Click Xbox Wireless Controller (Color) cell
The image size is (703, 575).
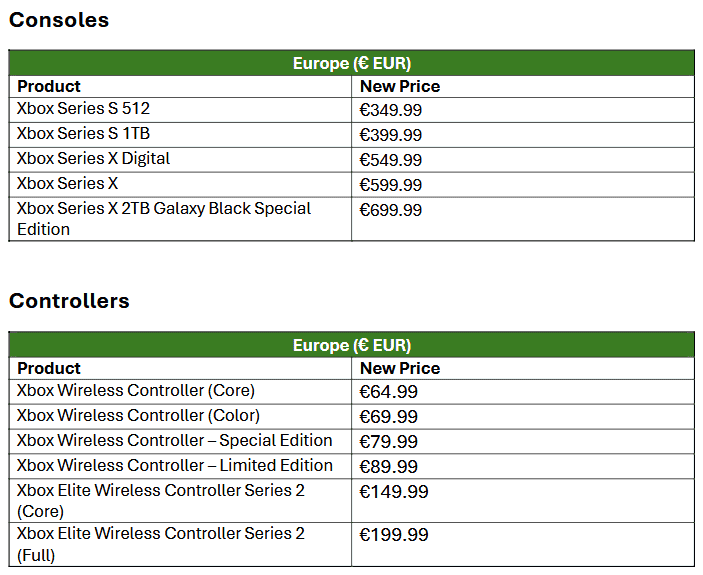[138, 415]
